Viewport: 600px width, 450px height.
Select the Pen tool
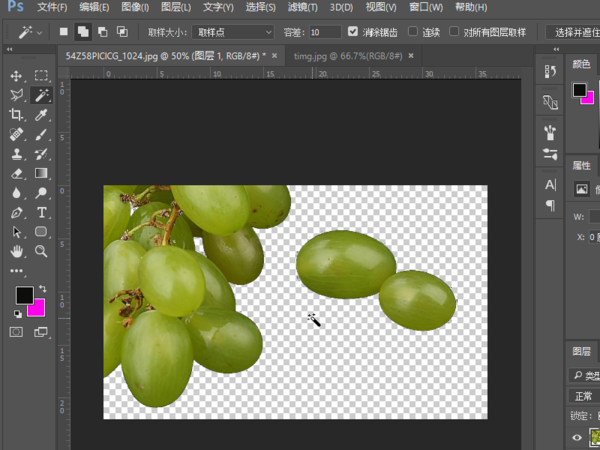pos(16,212)
